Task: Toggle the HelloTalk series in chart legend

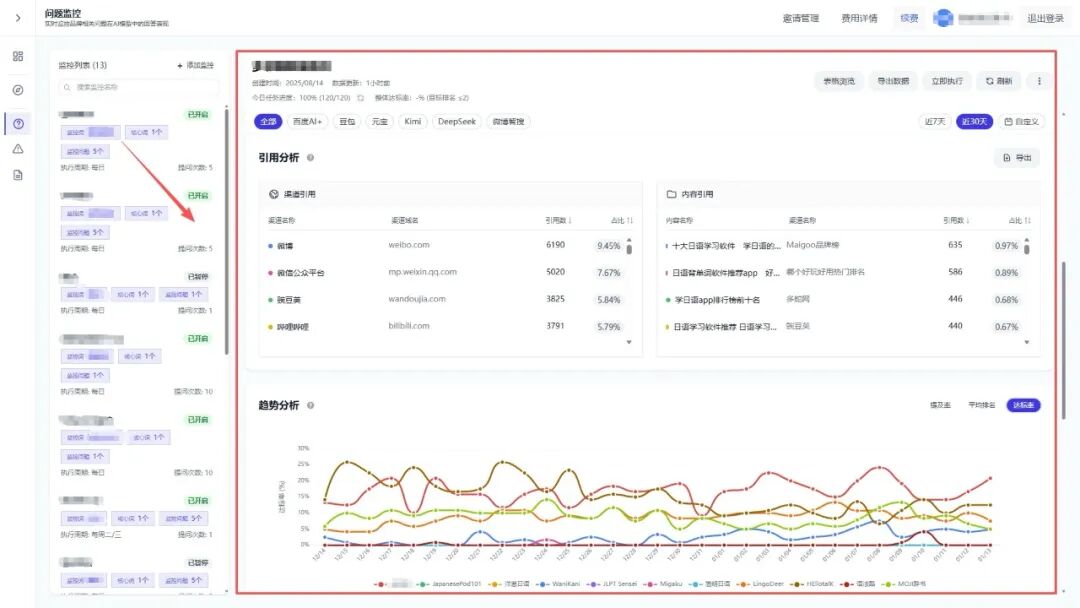Action: pyautogui.click(x=811, y=584)
